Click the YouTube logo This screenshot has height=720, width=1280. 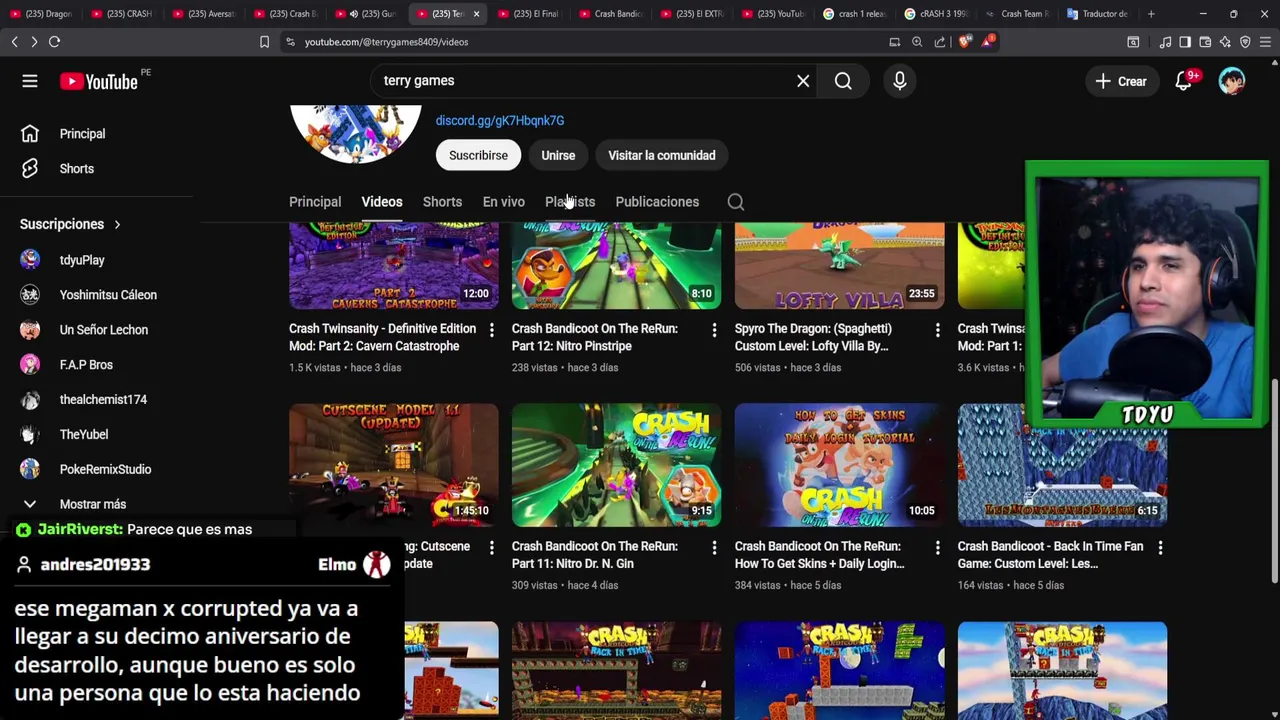(98, 81)
